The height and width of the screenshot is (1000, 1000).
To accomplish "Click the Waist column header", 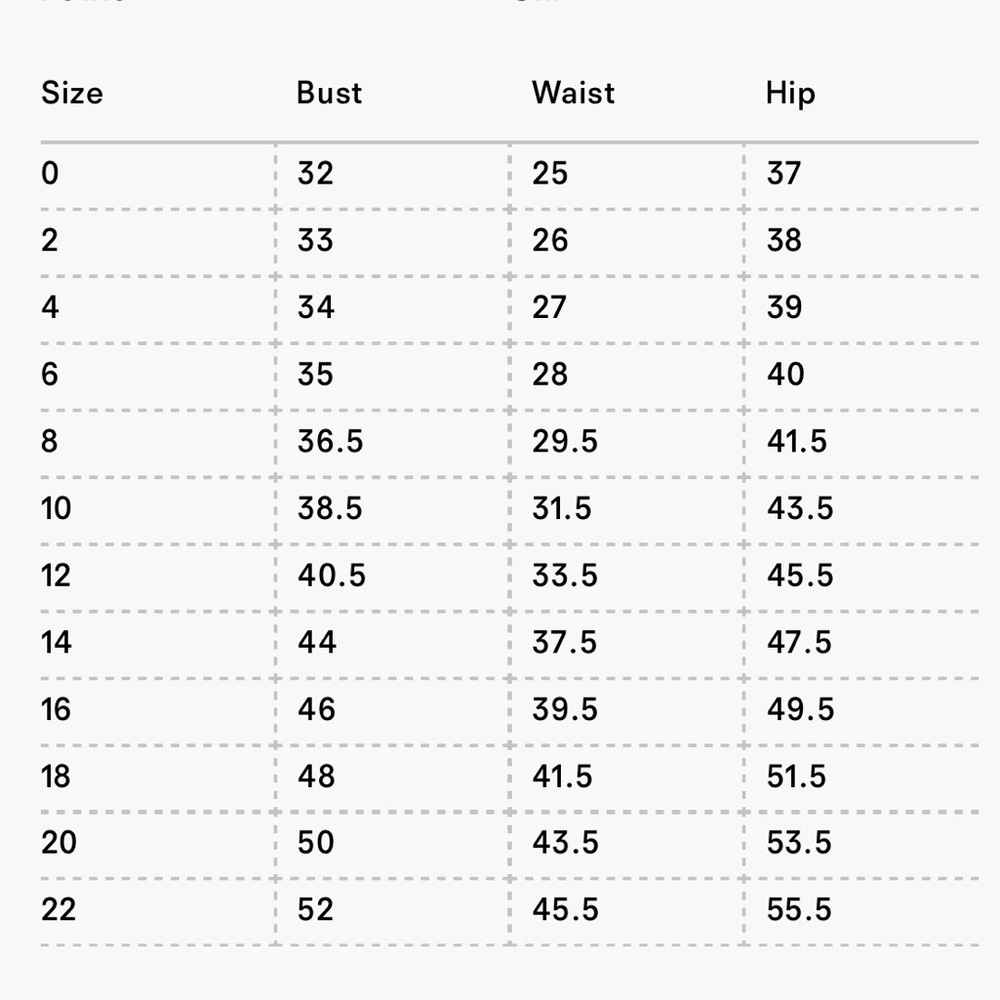I will 573,93.
